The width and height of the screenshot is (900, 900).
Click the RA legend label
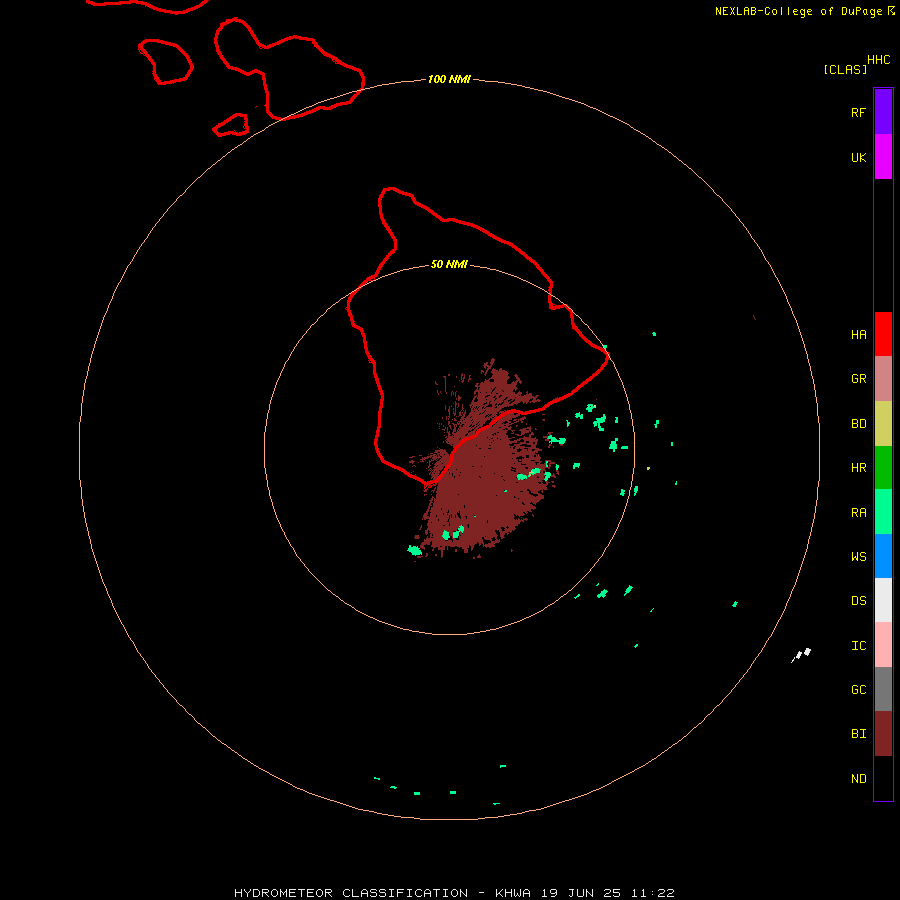858,513
